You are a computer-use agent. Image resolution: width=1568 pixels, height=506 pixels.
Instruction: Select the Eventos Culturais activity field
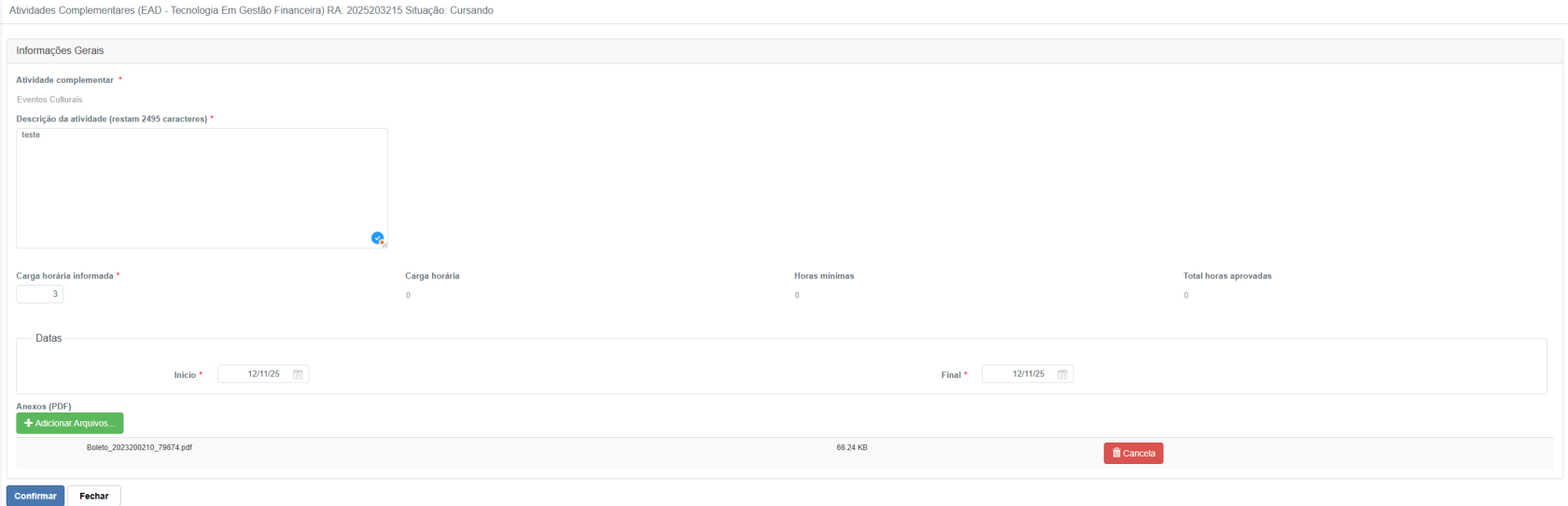coord(49,100)
